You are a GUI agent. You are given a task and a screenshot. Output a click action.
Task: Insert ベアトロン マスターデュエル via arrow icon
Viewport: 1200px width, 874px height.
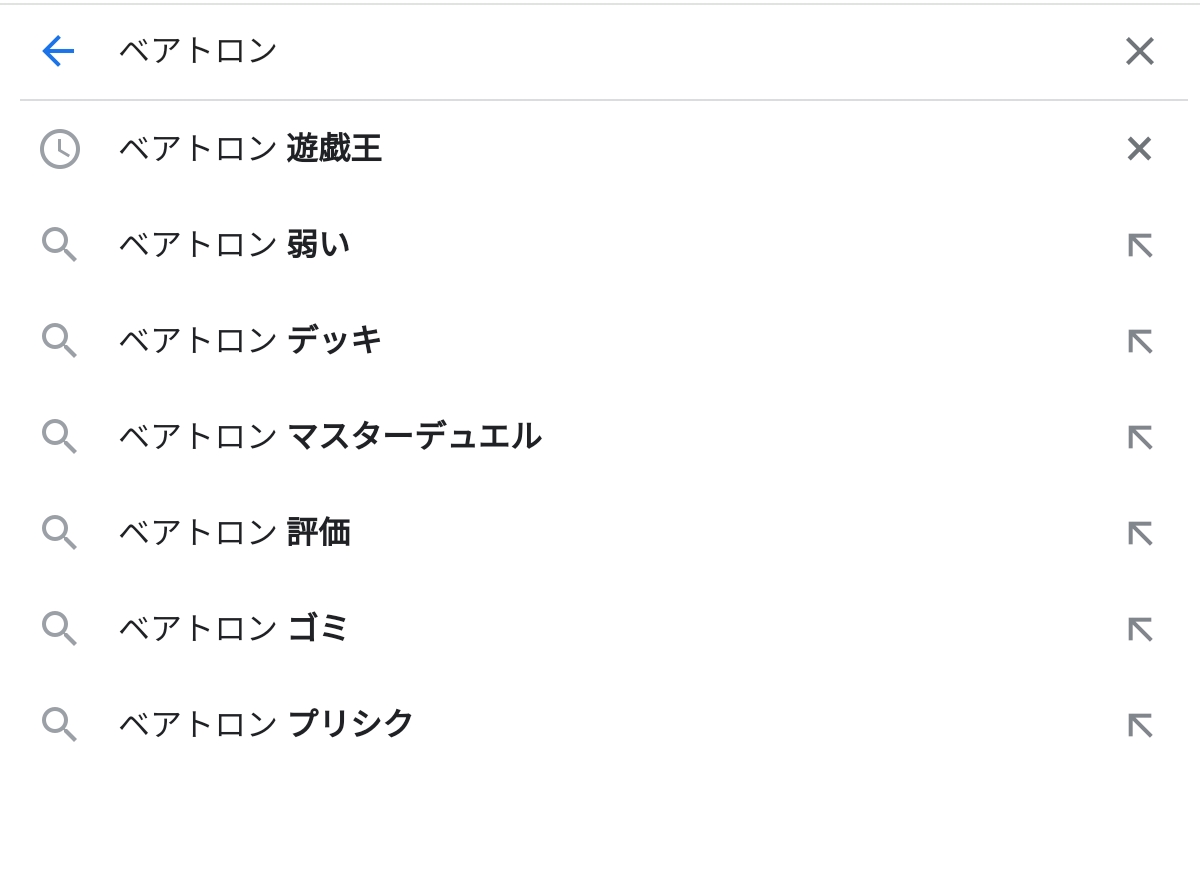[1139, 437]
